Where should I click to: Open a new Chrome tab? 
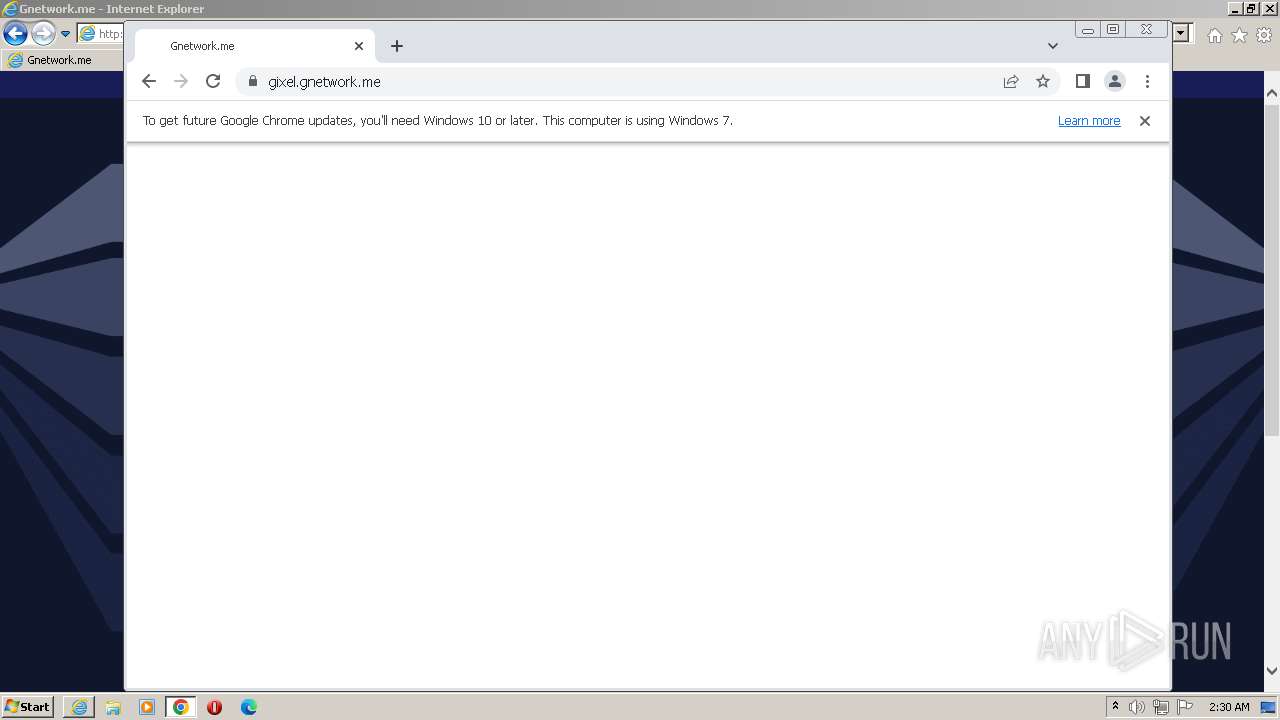click(x=397, y=46)
